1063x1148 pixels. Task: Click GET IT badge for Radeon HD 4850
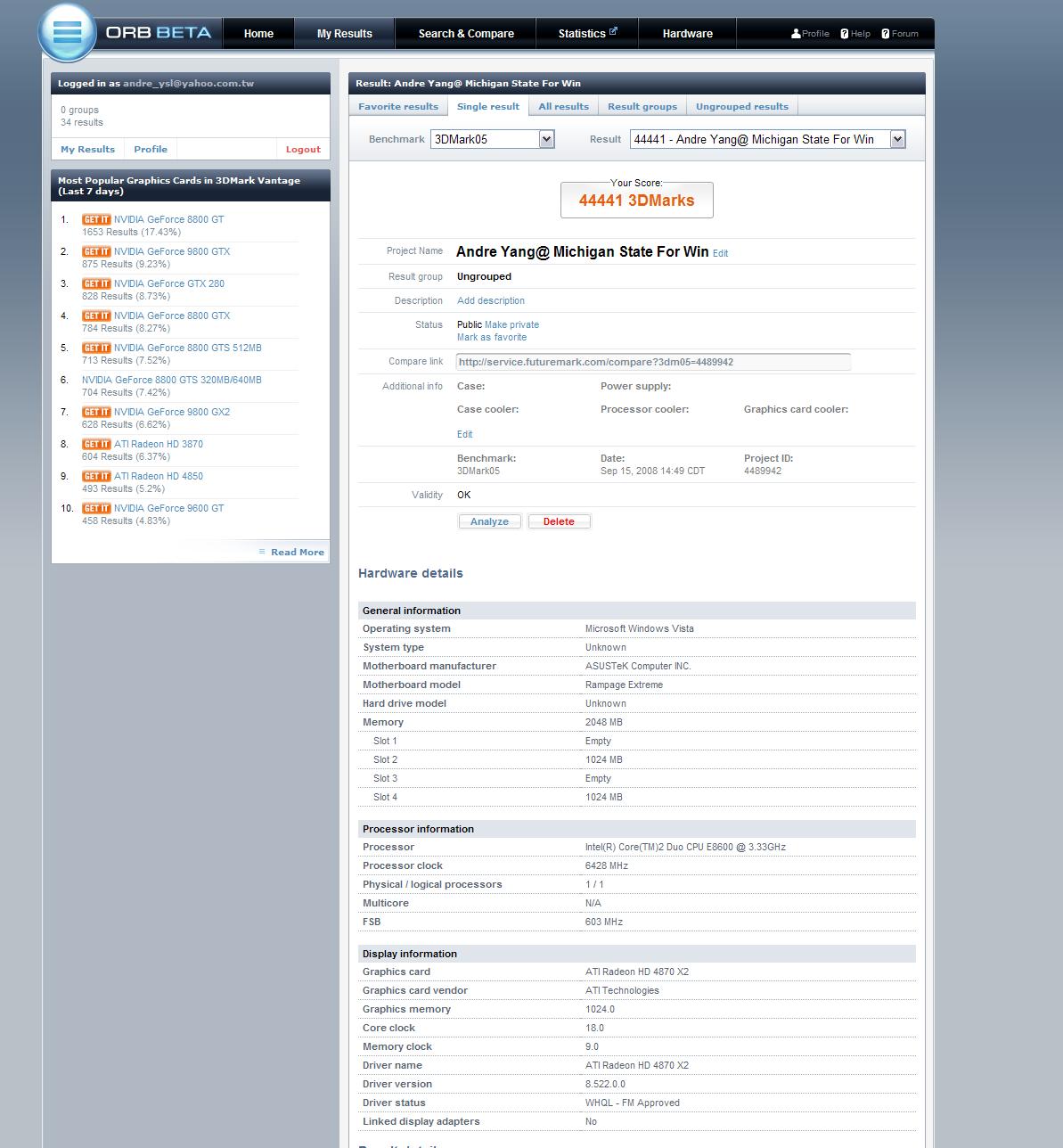96,476
